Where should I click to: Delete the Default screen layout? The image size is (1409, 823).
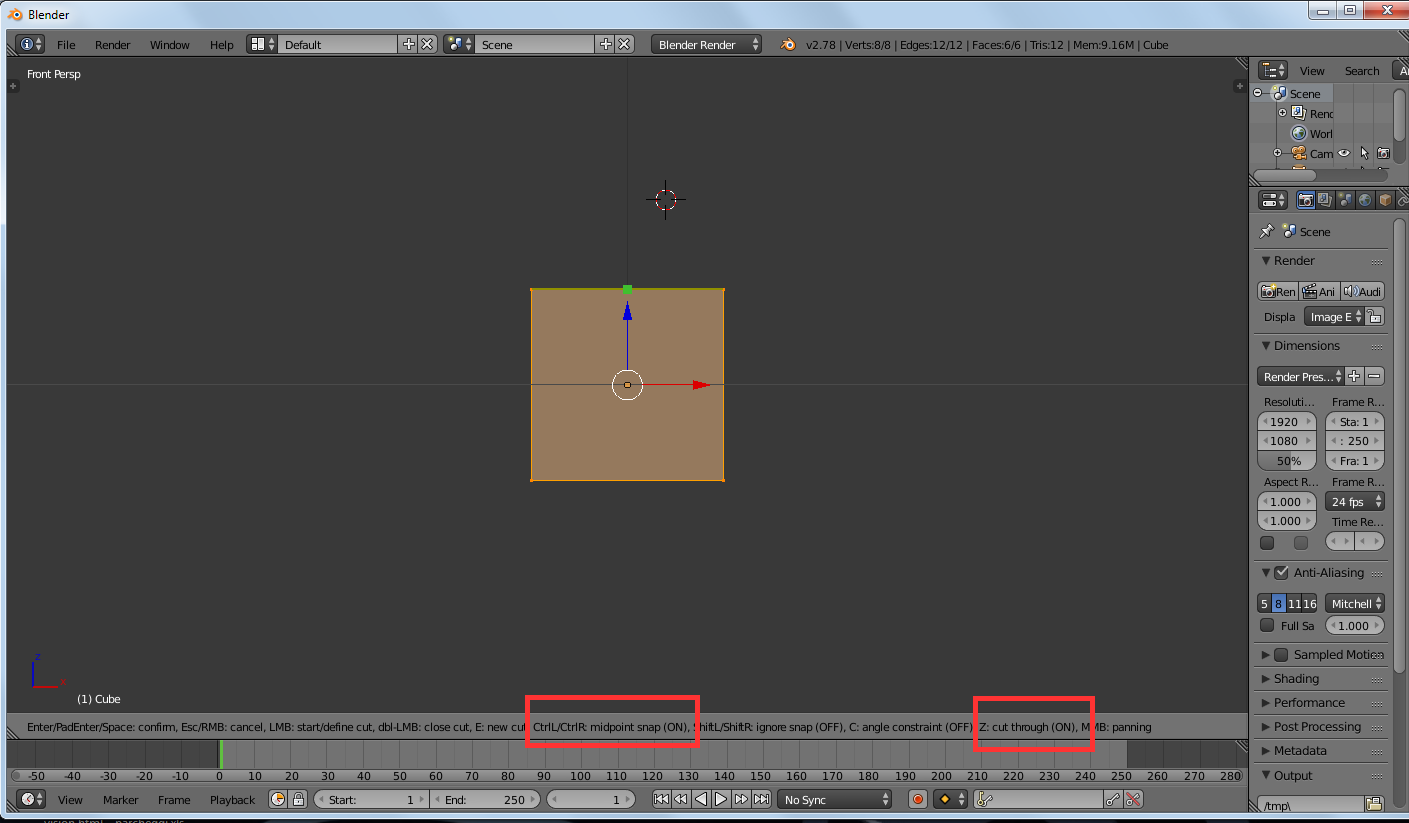[427, 44]
